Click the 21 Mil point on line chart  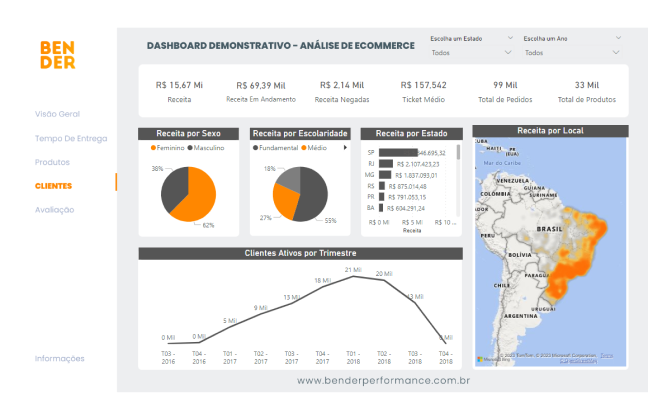click(x=353, y=277)
